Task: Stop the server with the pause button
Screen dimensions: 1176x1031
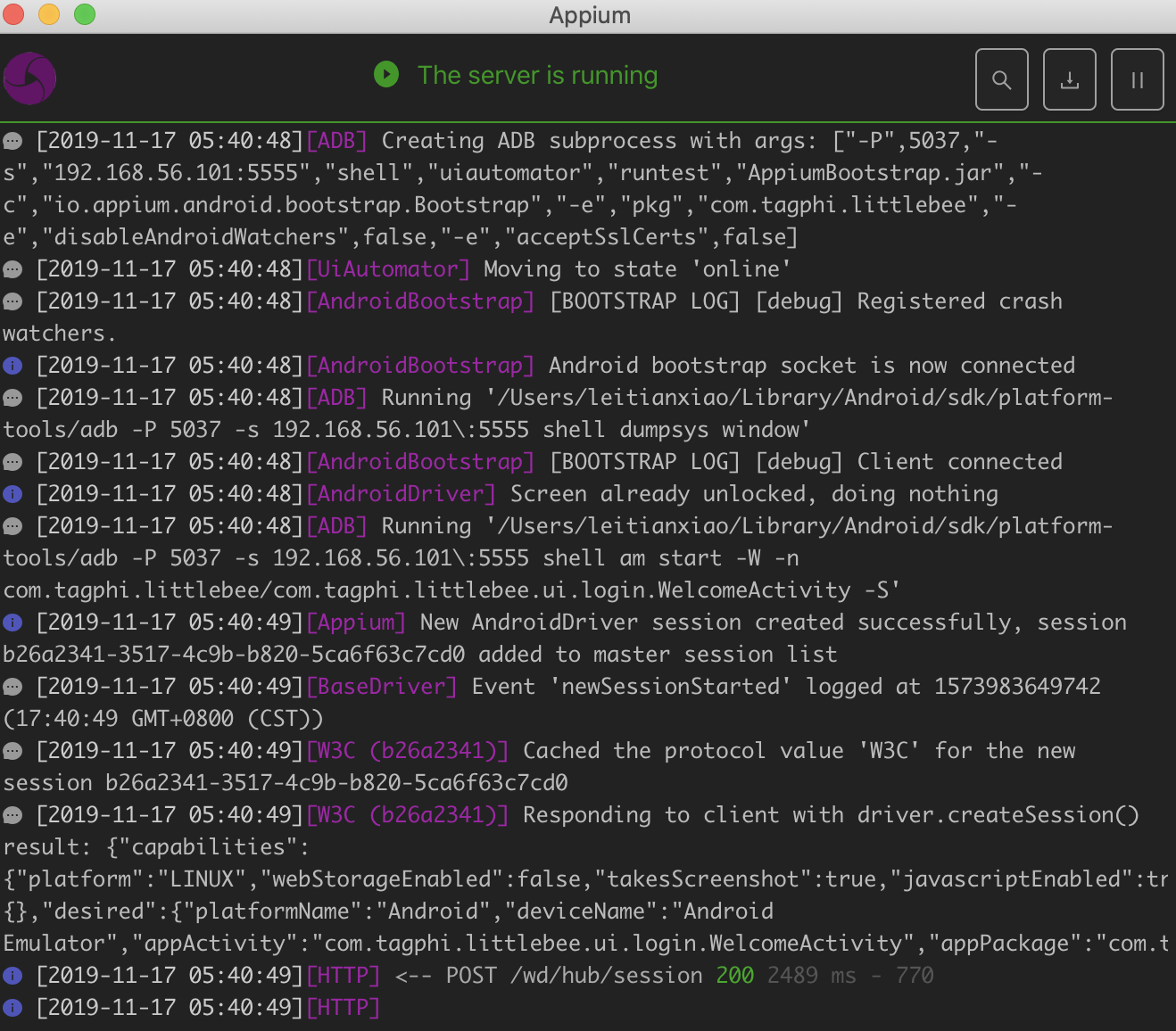Action: click(1138, 79)
